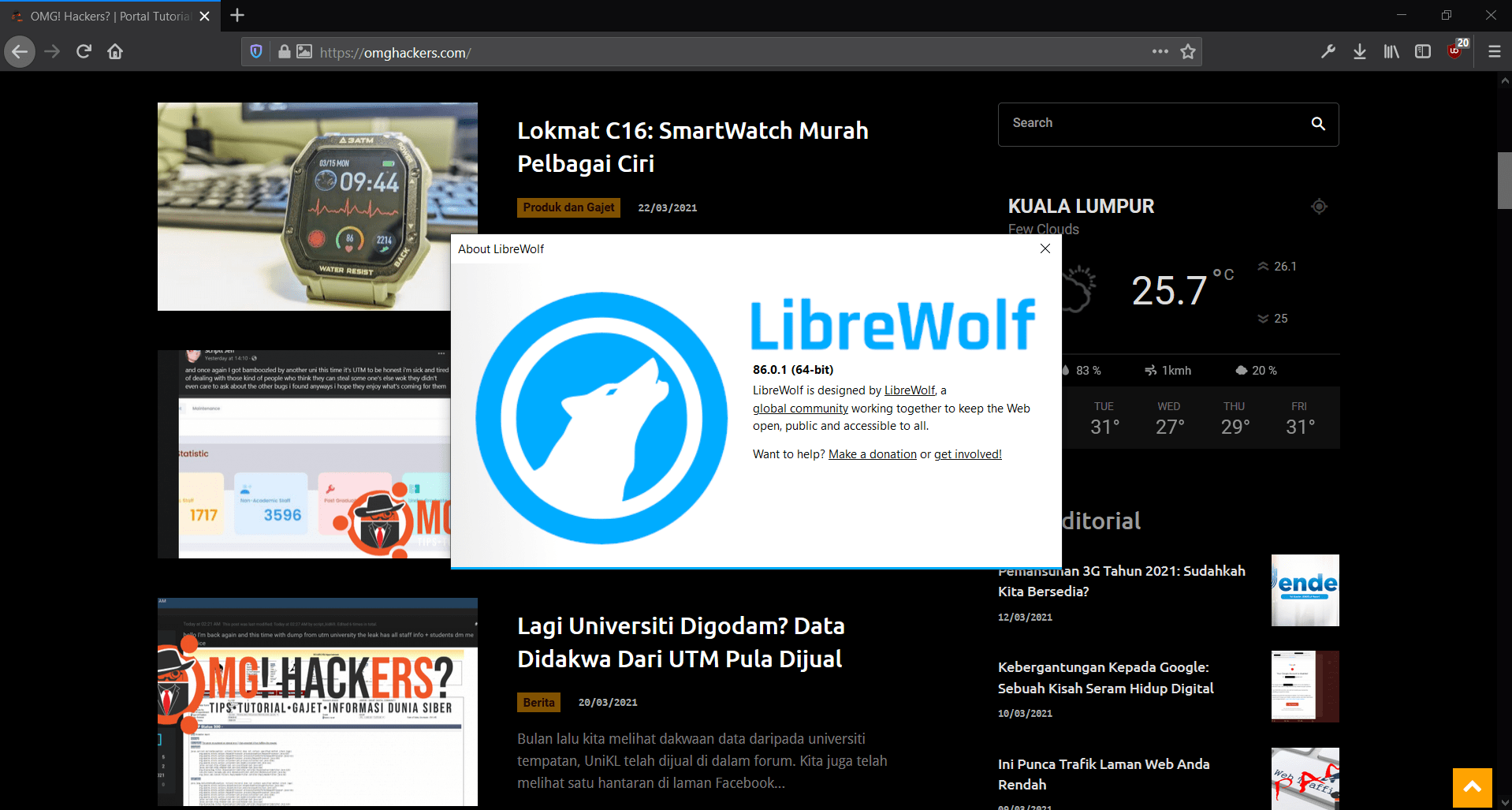Bookmark this page with the star
The image size is (1512, 810).
coord(1188,52)
